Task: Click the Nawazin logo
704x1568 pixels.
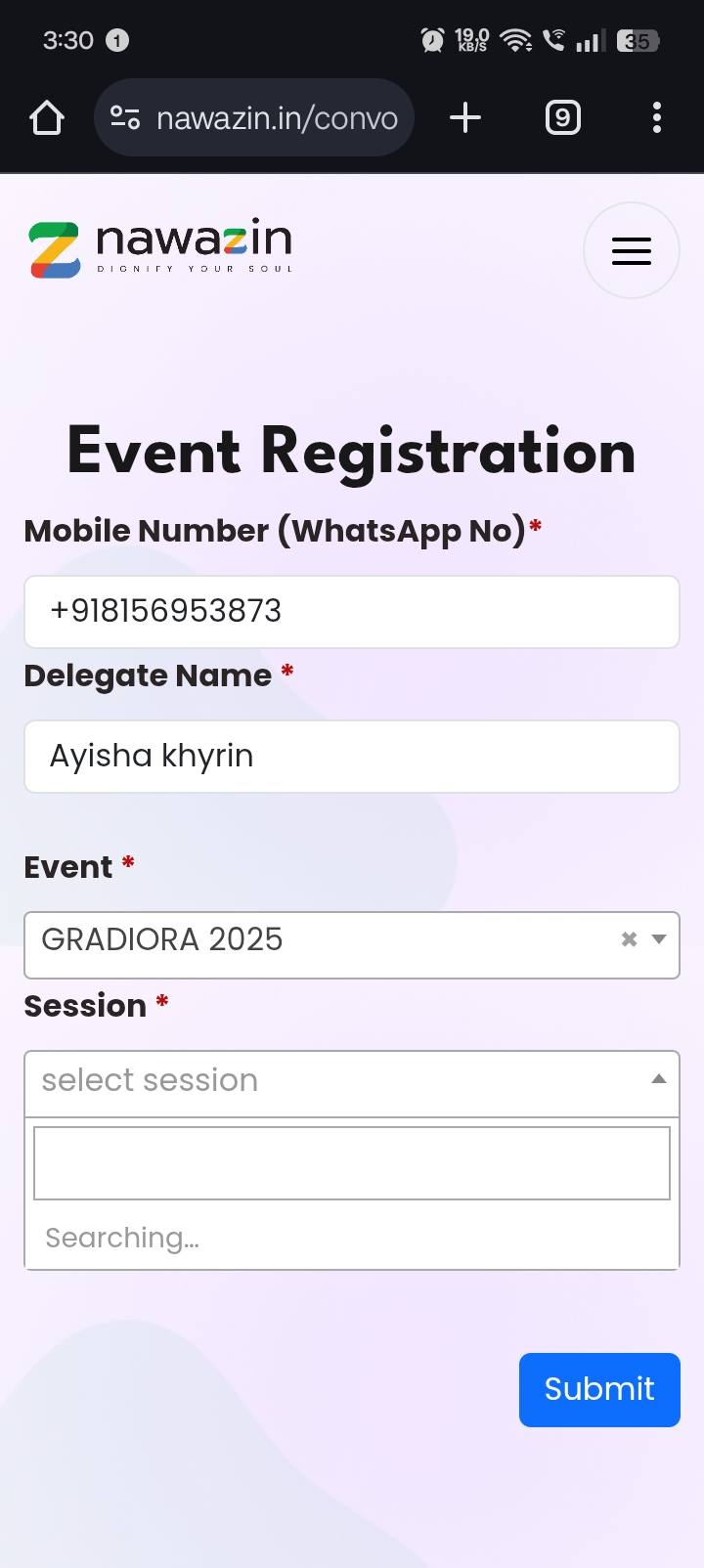Action: [x=161, y=248]
